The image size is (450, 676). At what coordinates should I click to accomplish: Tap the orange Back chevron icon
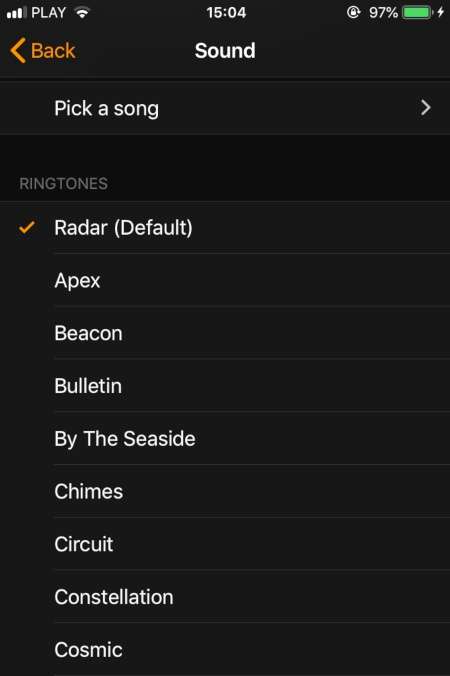coord(18,50)
